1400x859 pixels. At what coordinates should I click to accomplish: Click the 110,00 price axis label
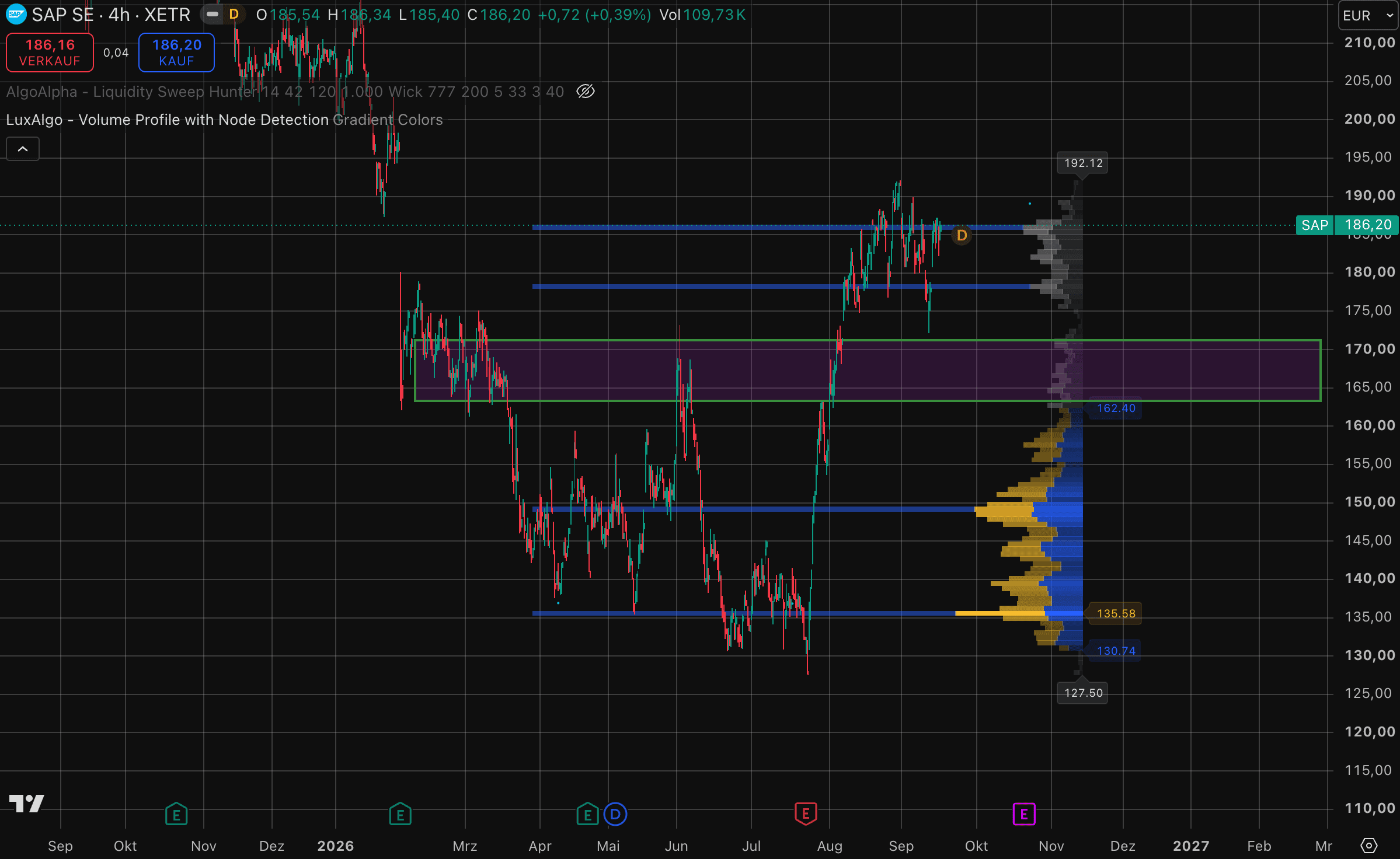point(1370,808)
